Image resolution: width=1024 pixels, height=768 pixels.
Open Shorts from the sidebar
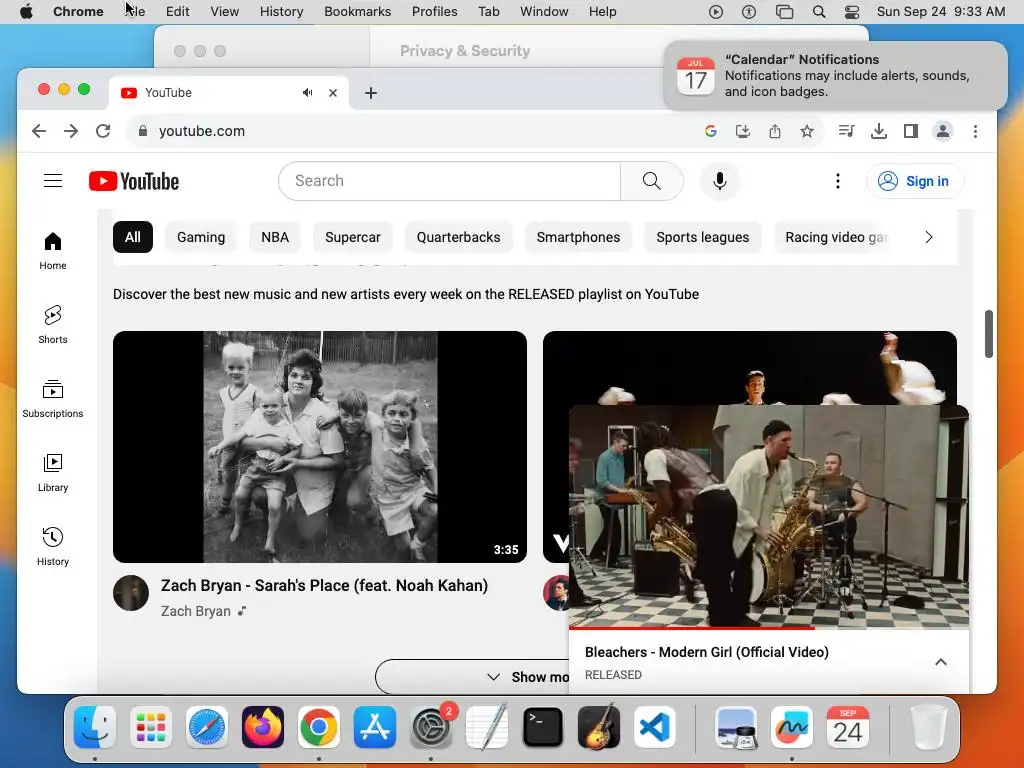point(53,325)
